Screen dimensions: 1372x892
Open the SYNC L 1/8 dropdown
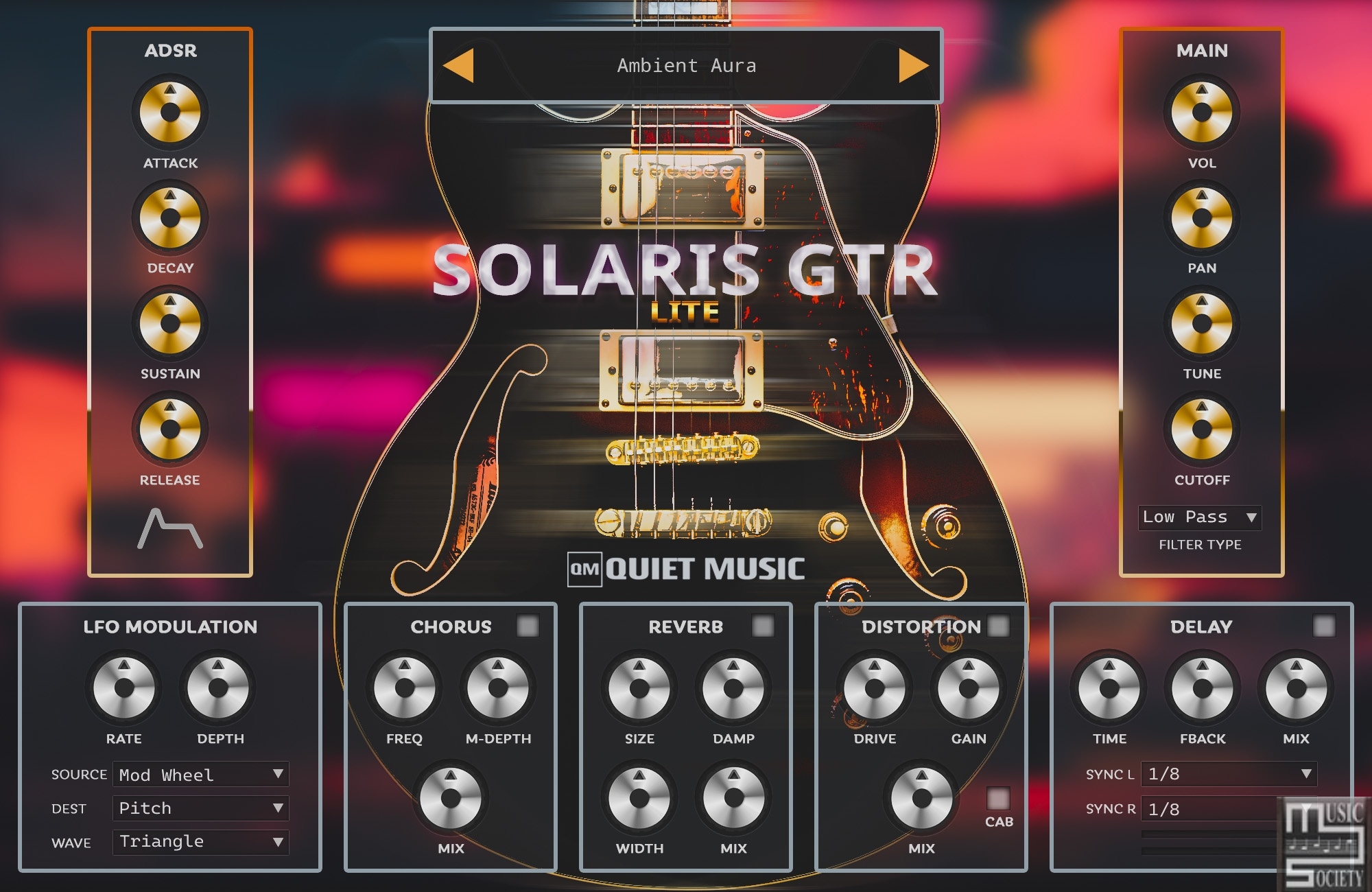click(1229, 774)
